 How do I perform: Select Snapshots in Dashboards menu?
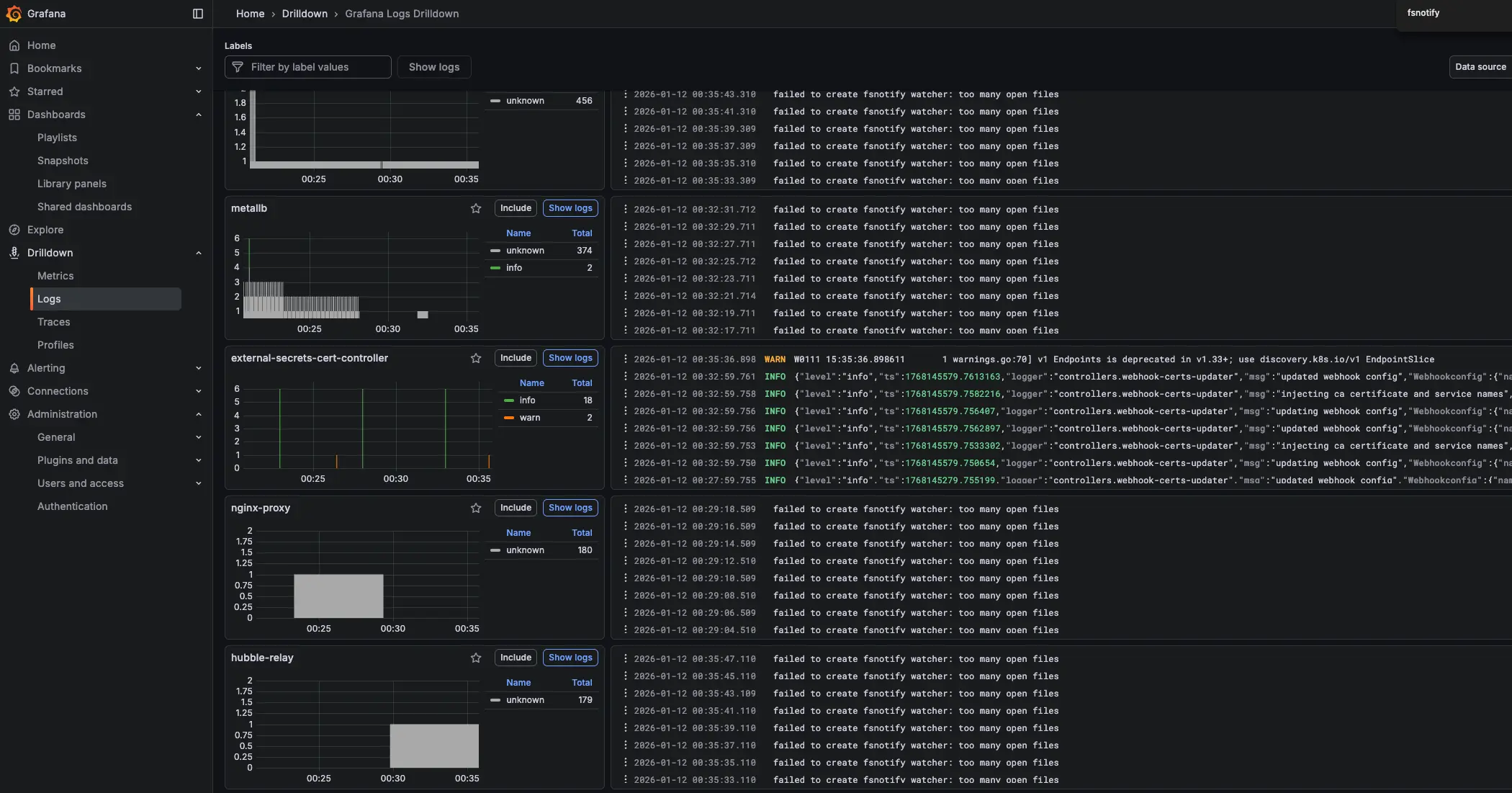(x=63, y=161)
